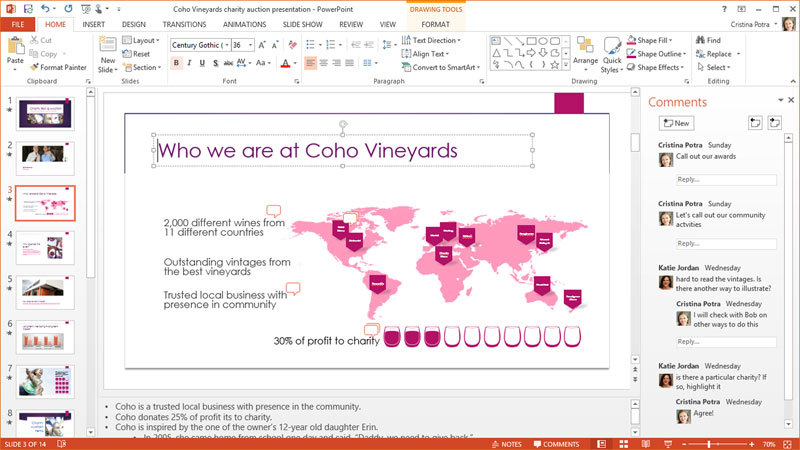Image resolution: width=800 pixels, height=450 pixels.
Task: Open the Transitions ribbon tab
Action: point(184,23)
